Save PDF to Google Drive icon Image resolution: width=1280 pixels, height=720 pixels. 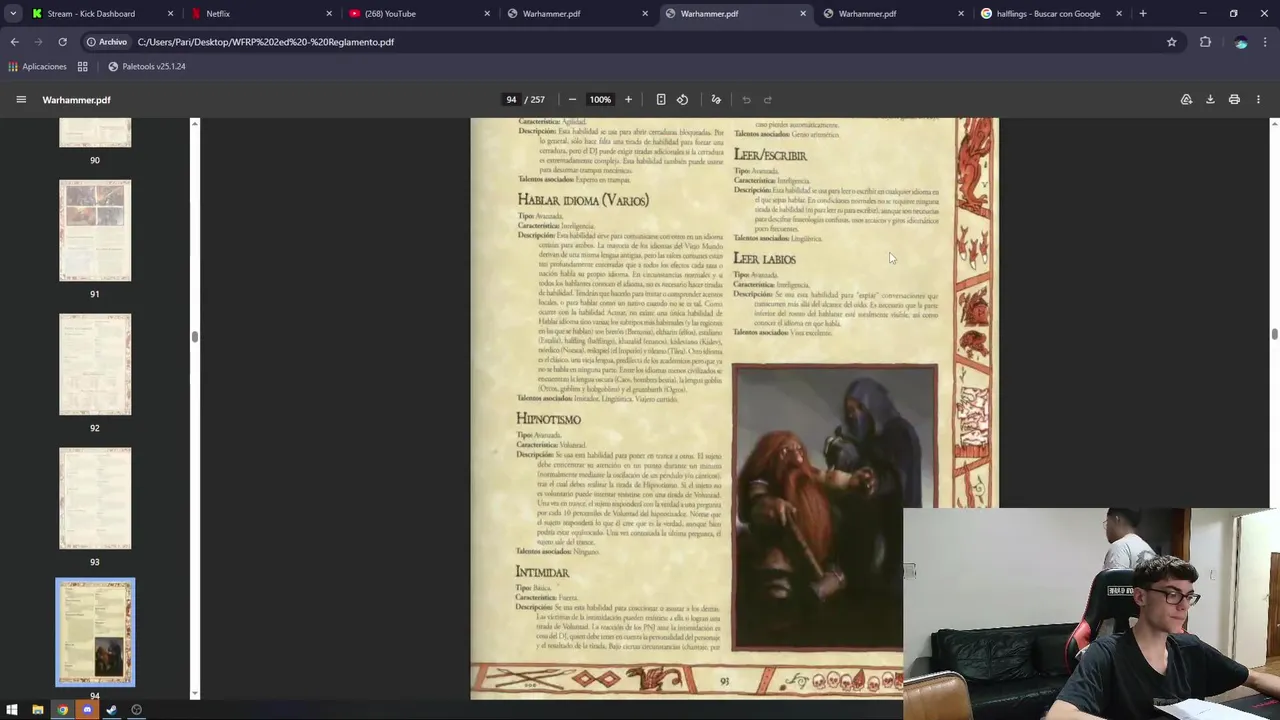click(1186, 99)
